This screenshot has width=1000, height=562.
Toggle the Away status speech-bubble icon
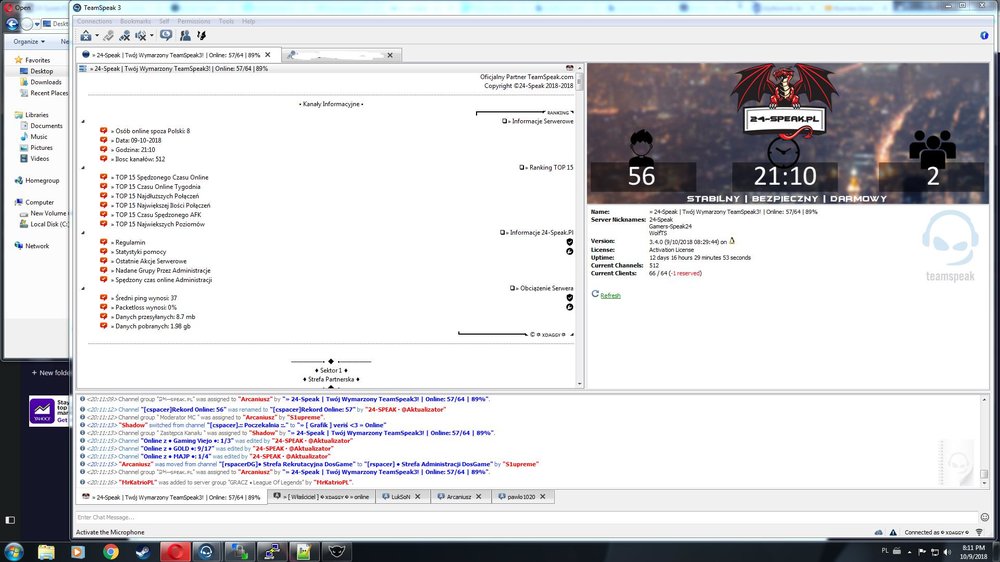pyautogui.click(x=166, y=35)
